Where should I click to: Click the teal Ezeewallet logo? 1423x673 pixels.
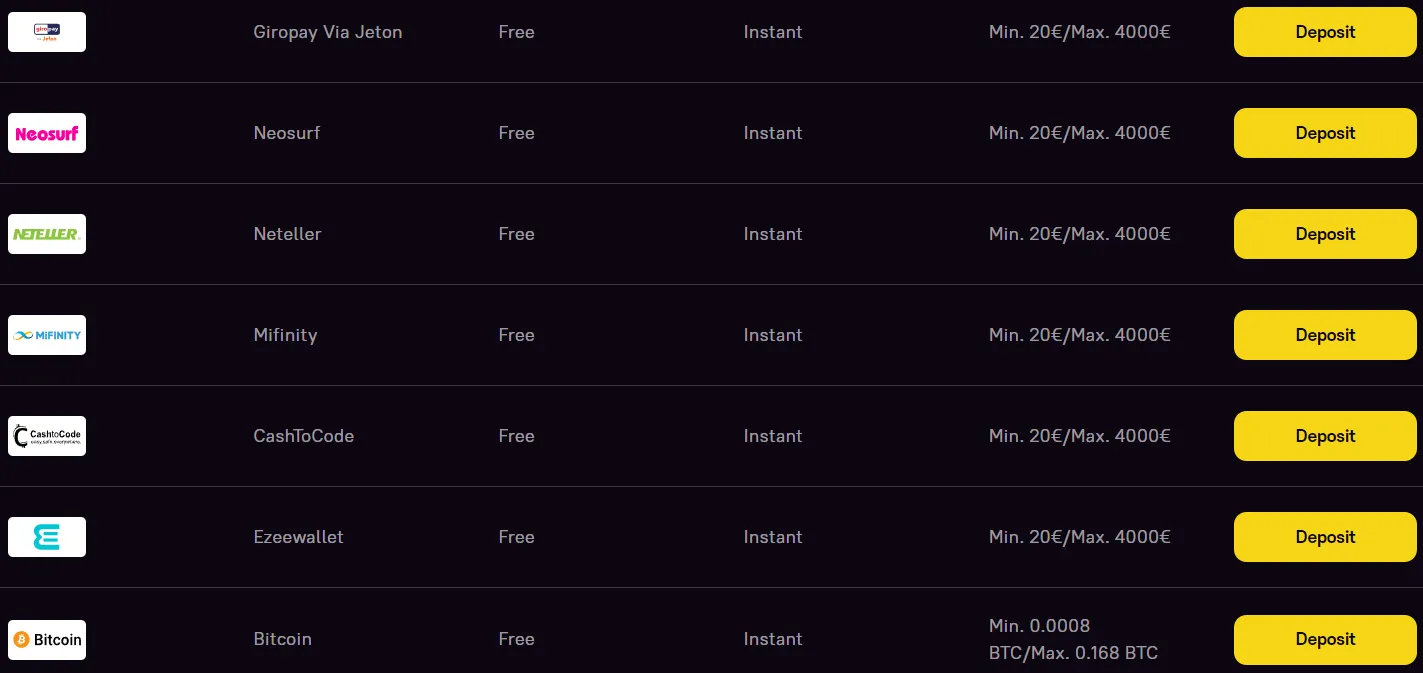47,537
